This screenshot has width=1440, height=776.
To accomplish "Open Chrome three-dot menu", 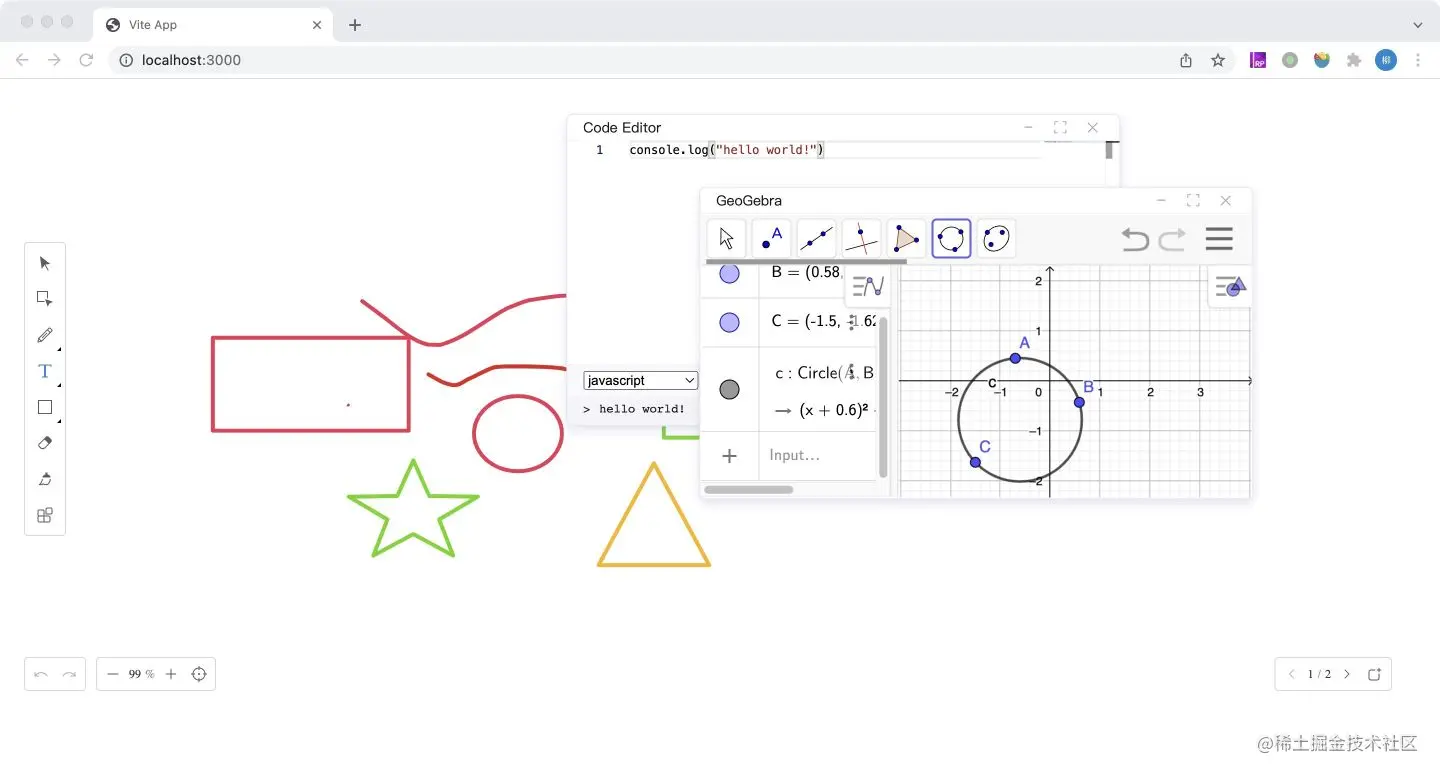I will click(x=1418, y=60).
